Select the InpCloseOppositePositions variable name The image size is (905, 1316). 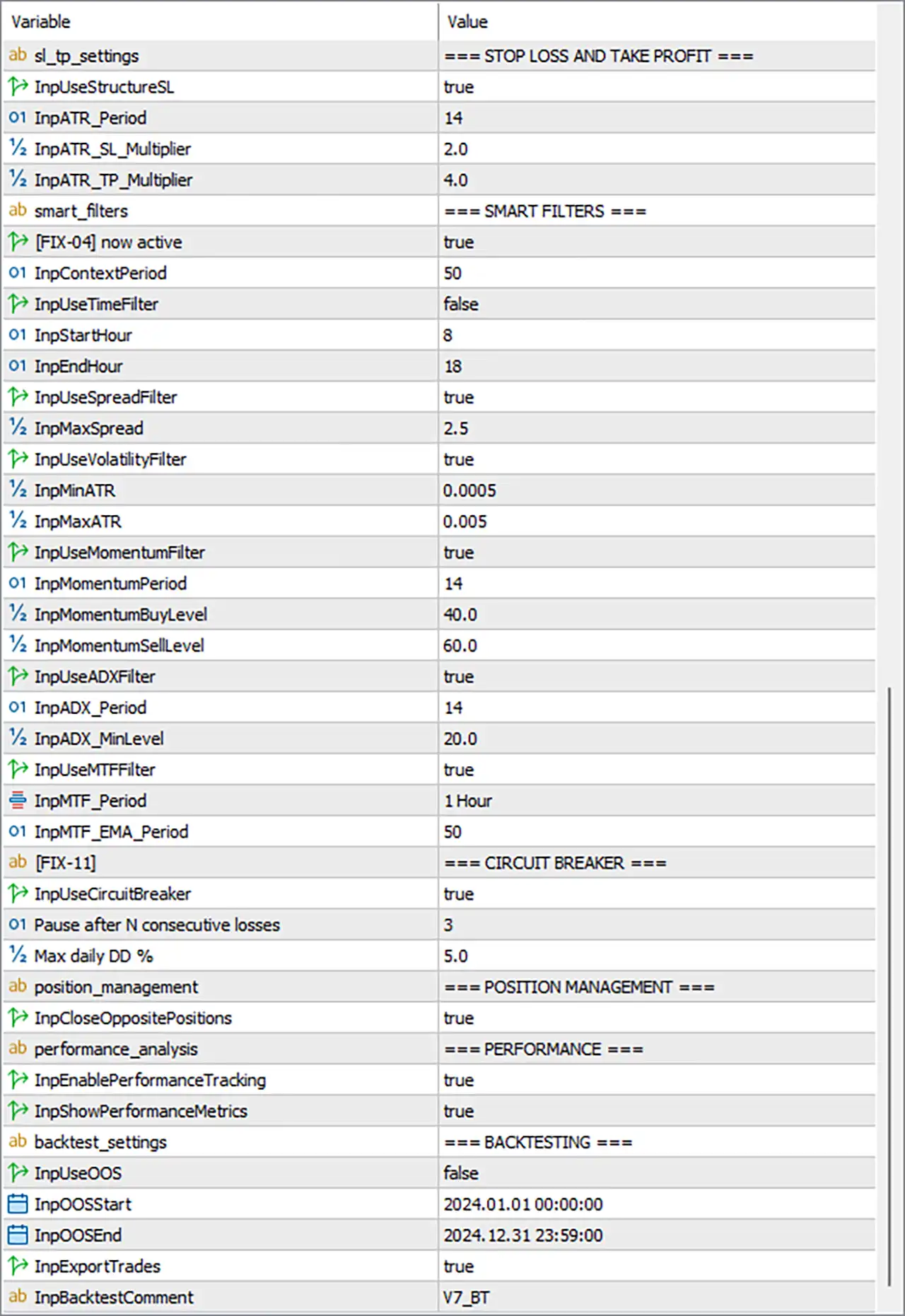[x=133, y=1018]
